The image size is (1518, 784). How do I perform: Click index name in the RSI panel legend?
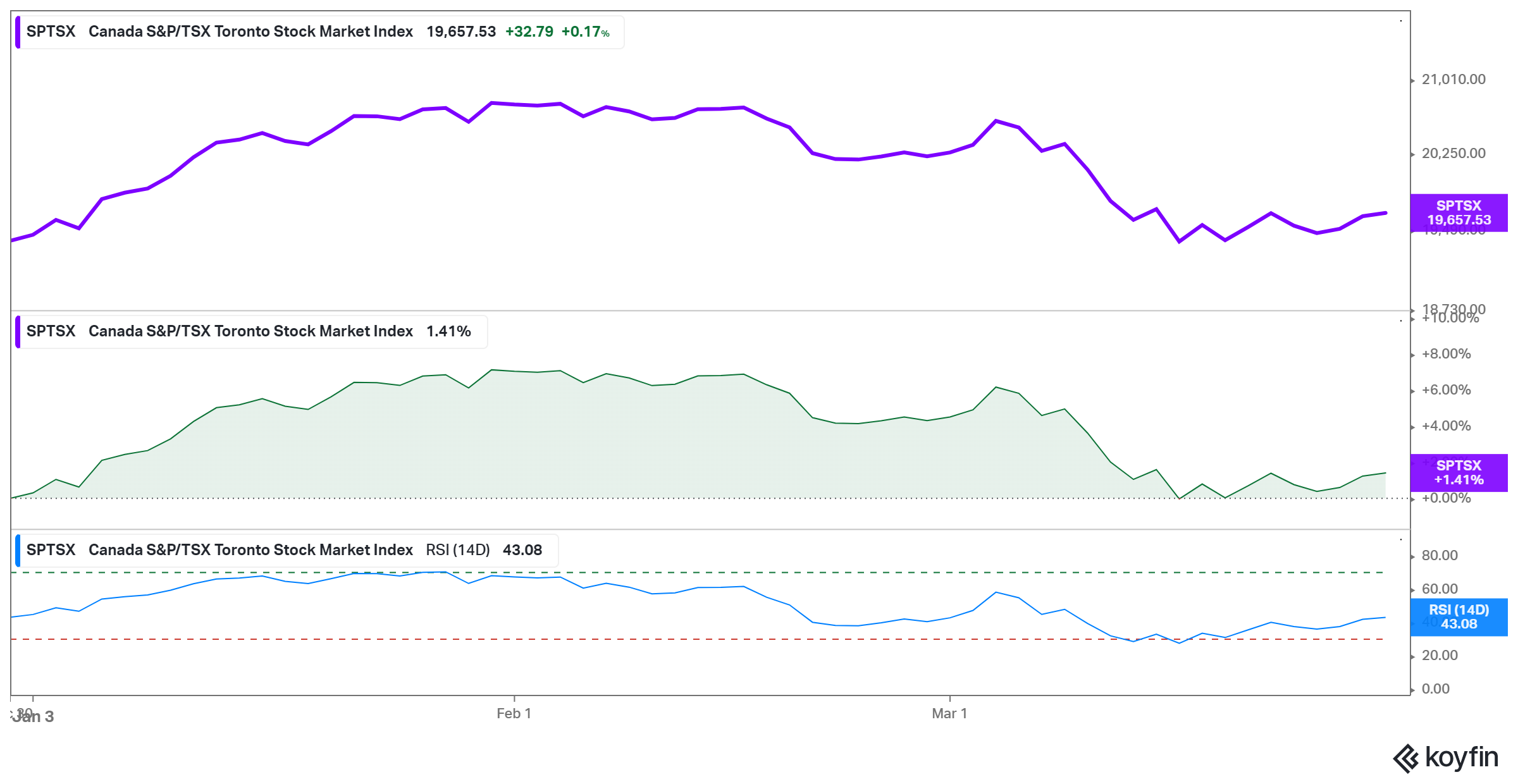(250, 550)
